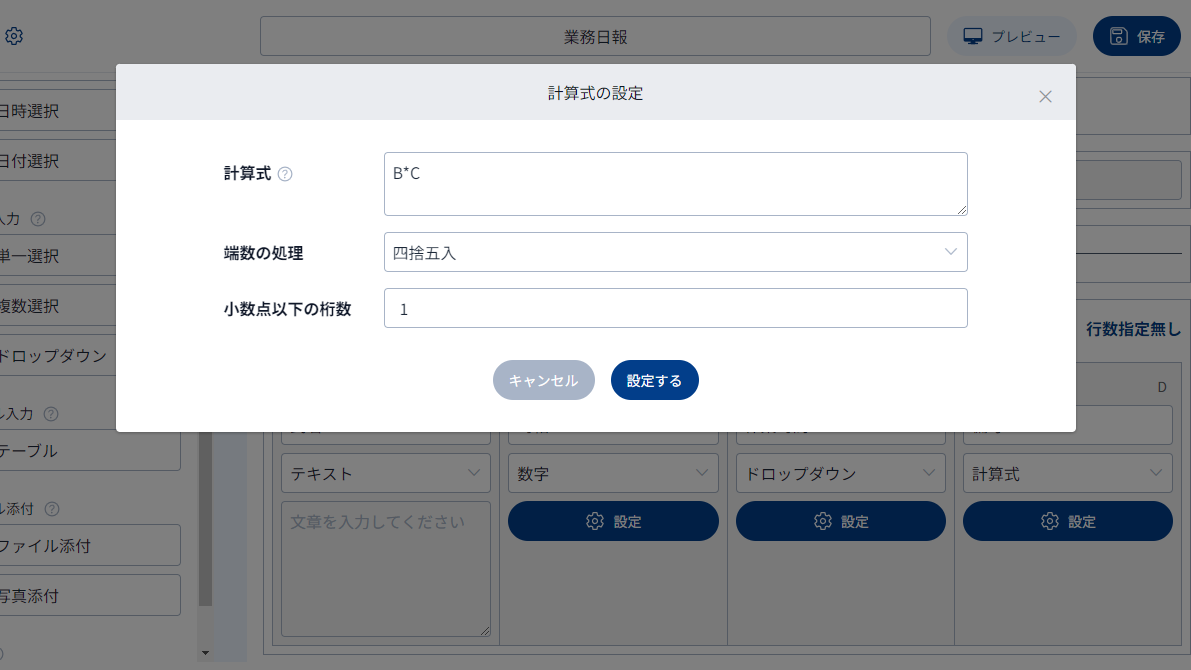Click 設定 gear button under 計算式 column

(1067, 521)
